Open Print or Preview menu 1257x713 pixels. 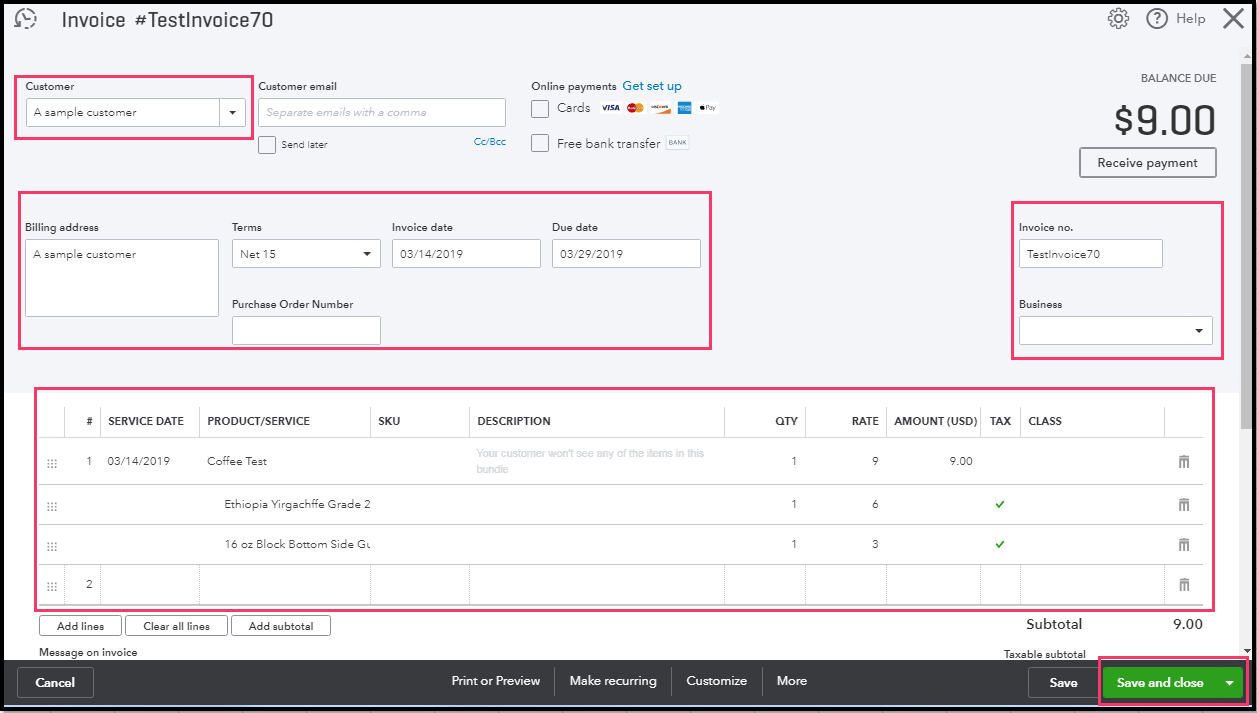(496, 681)
